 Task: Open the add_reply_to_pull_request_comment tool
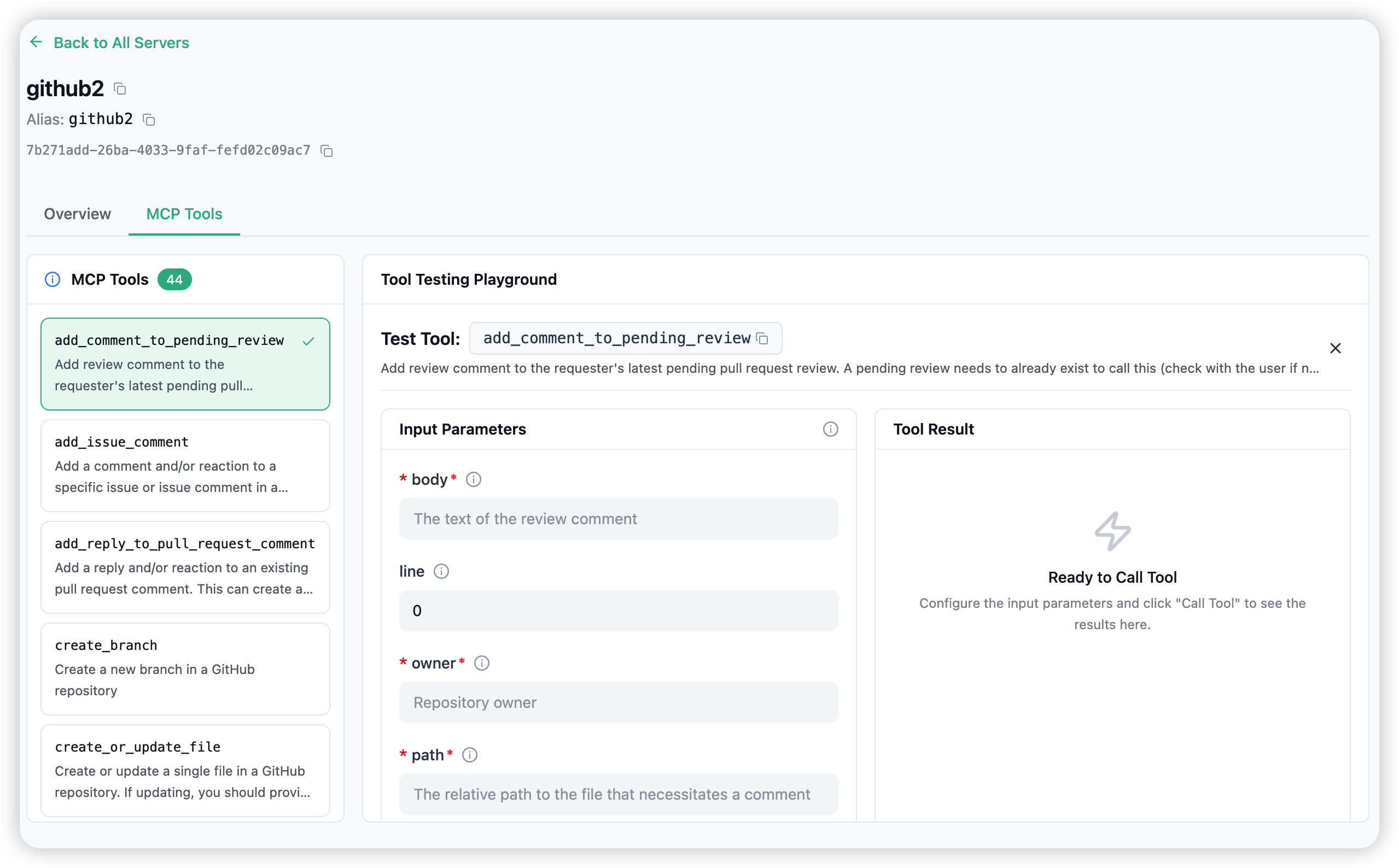[185, 567]
